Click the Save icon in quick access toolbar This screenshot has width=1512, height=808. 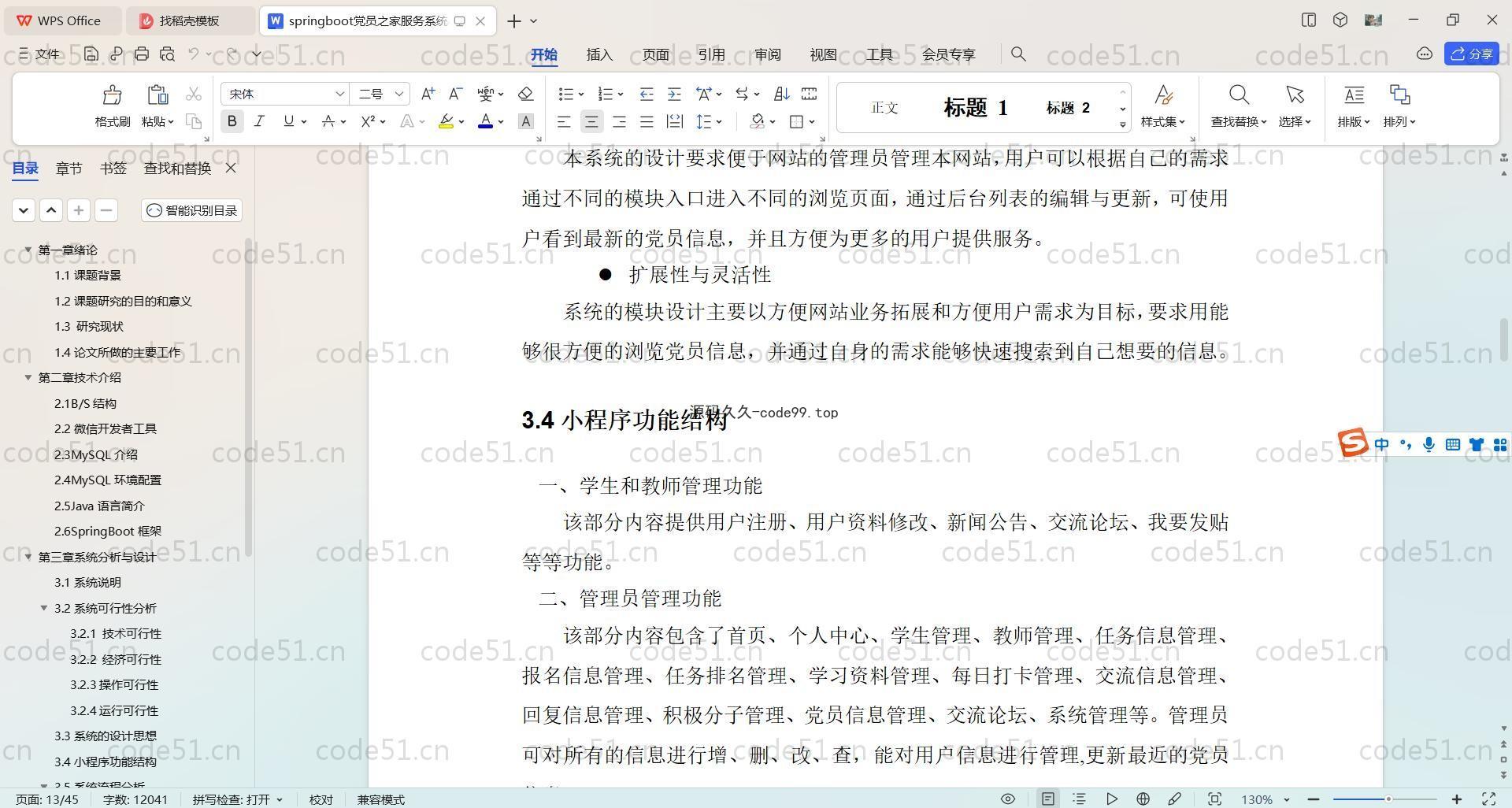pos(91,54)
